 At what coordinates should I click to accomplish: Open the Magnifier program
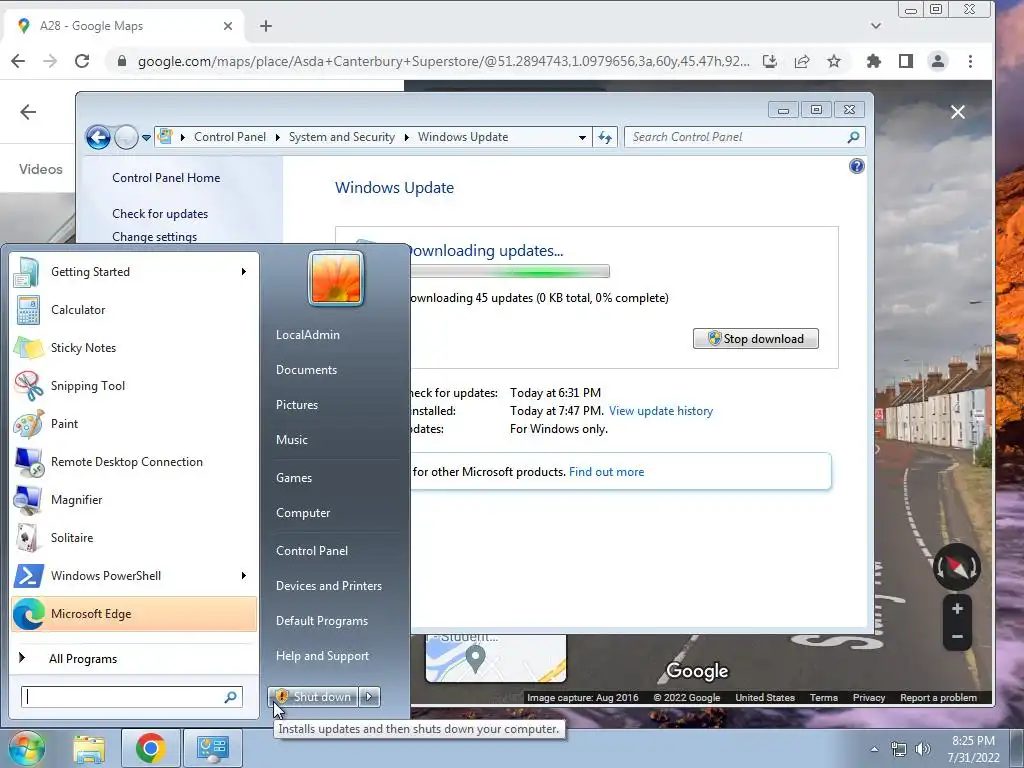coord(134,500)
